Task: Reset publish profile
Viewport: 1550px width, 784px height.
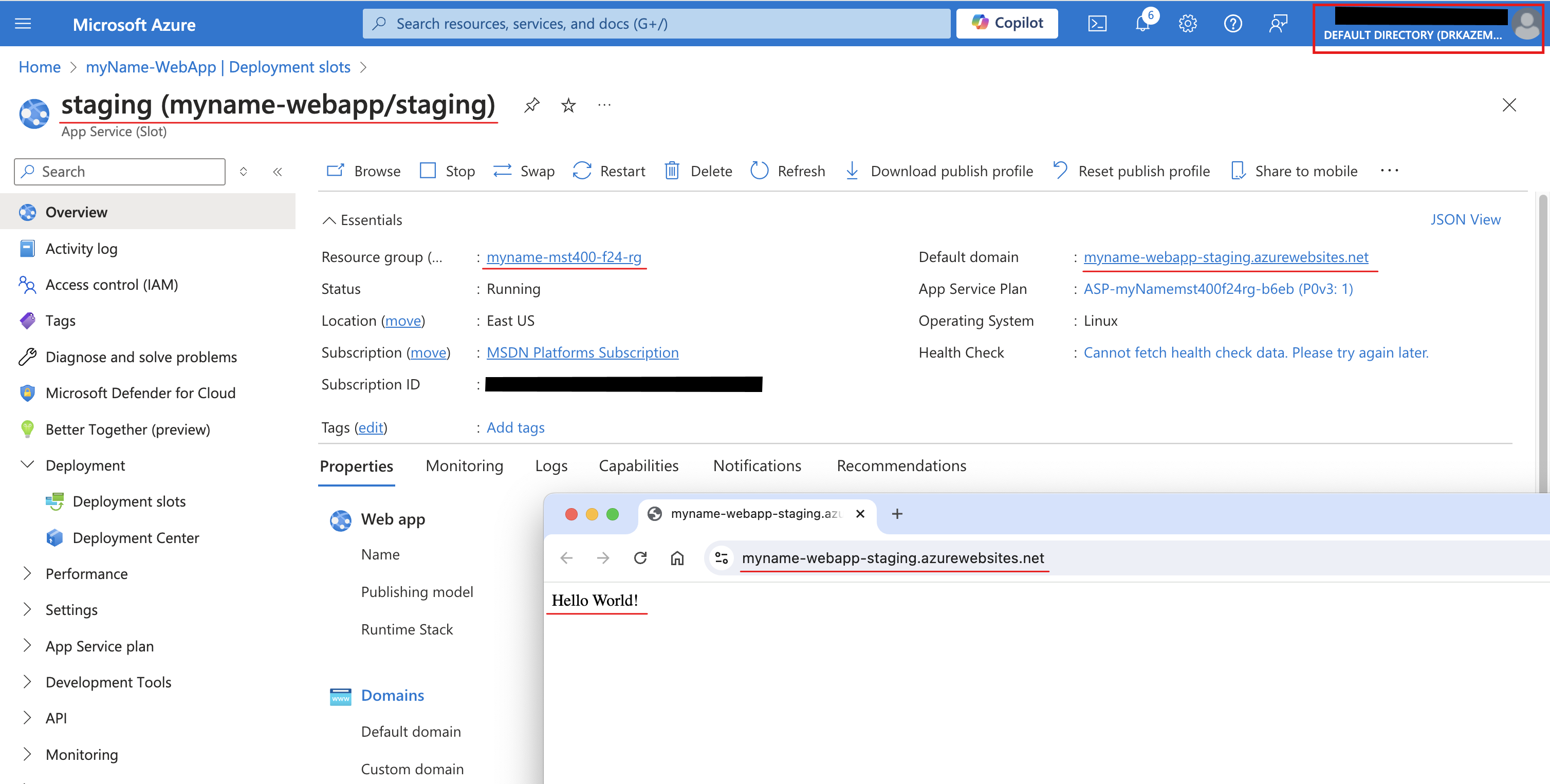Action: tap(1131, 172)
